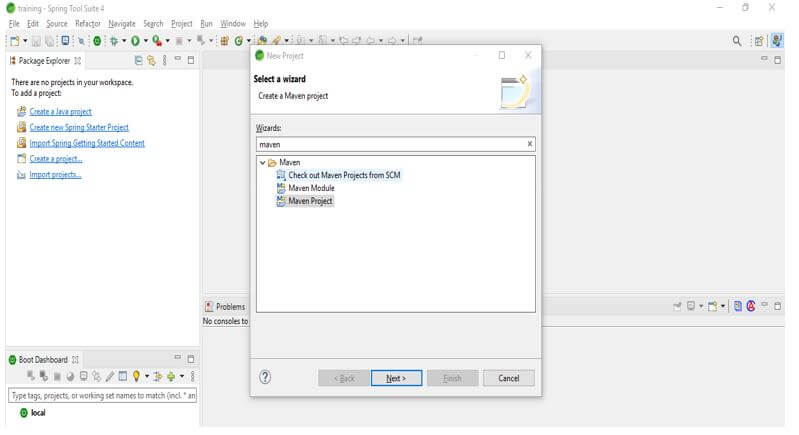The width and height of the screenshot is (799, 435).
Task: Open the Help menu
Action: [261, 23]
